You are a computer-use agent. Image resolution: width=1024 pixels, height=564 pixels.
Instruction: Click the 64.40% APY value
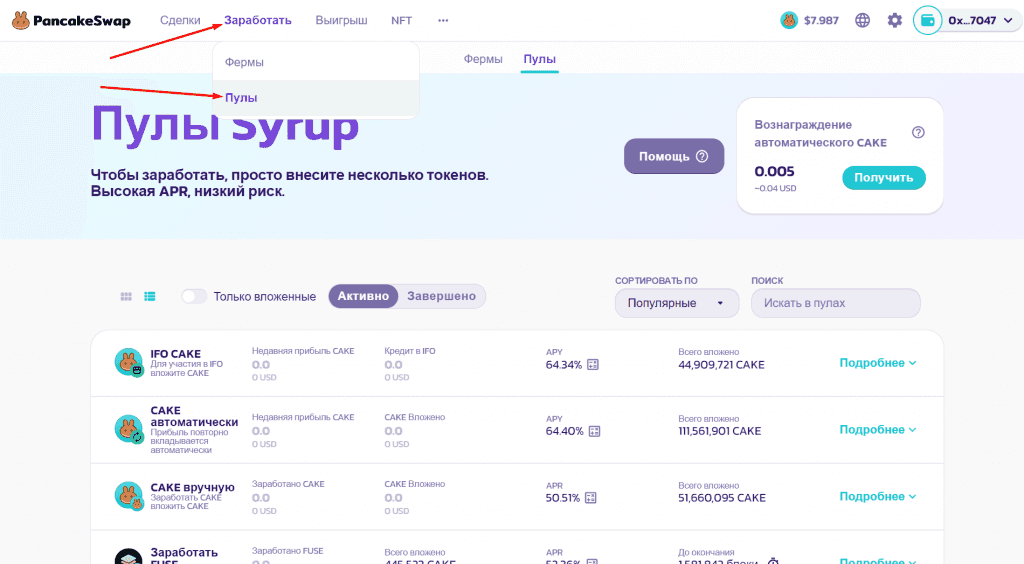click(x=564, y=431)
